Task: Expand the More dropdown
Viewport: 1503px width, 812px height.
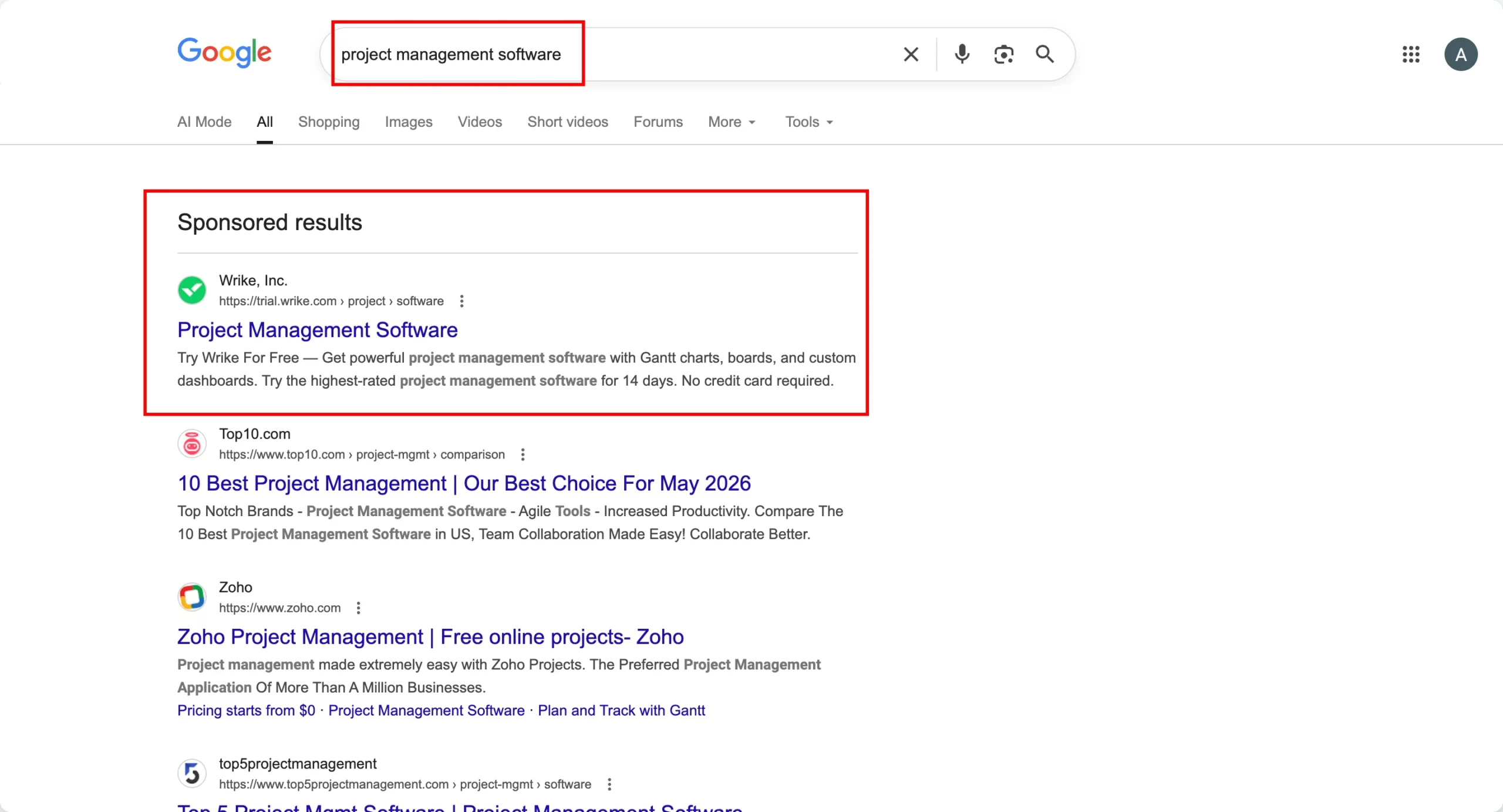Action: point(732,122)
